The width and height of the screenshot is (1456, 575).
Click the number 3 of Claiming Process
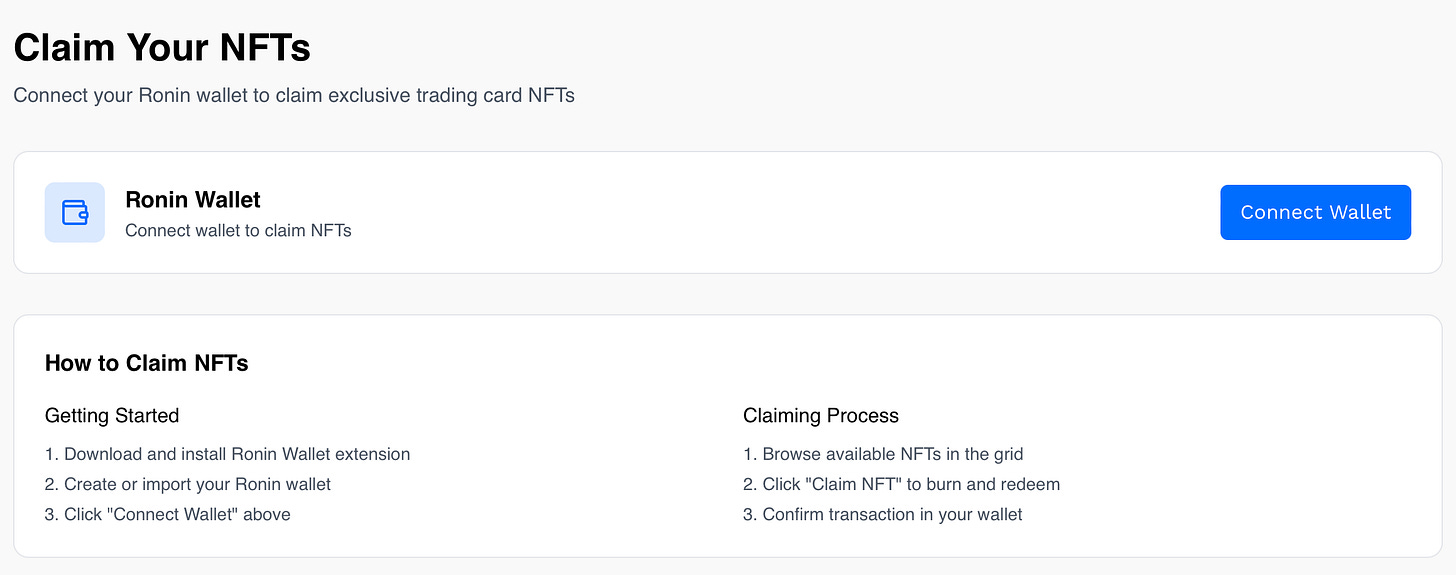tap(749, 514)
